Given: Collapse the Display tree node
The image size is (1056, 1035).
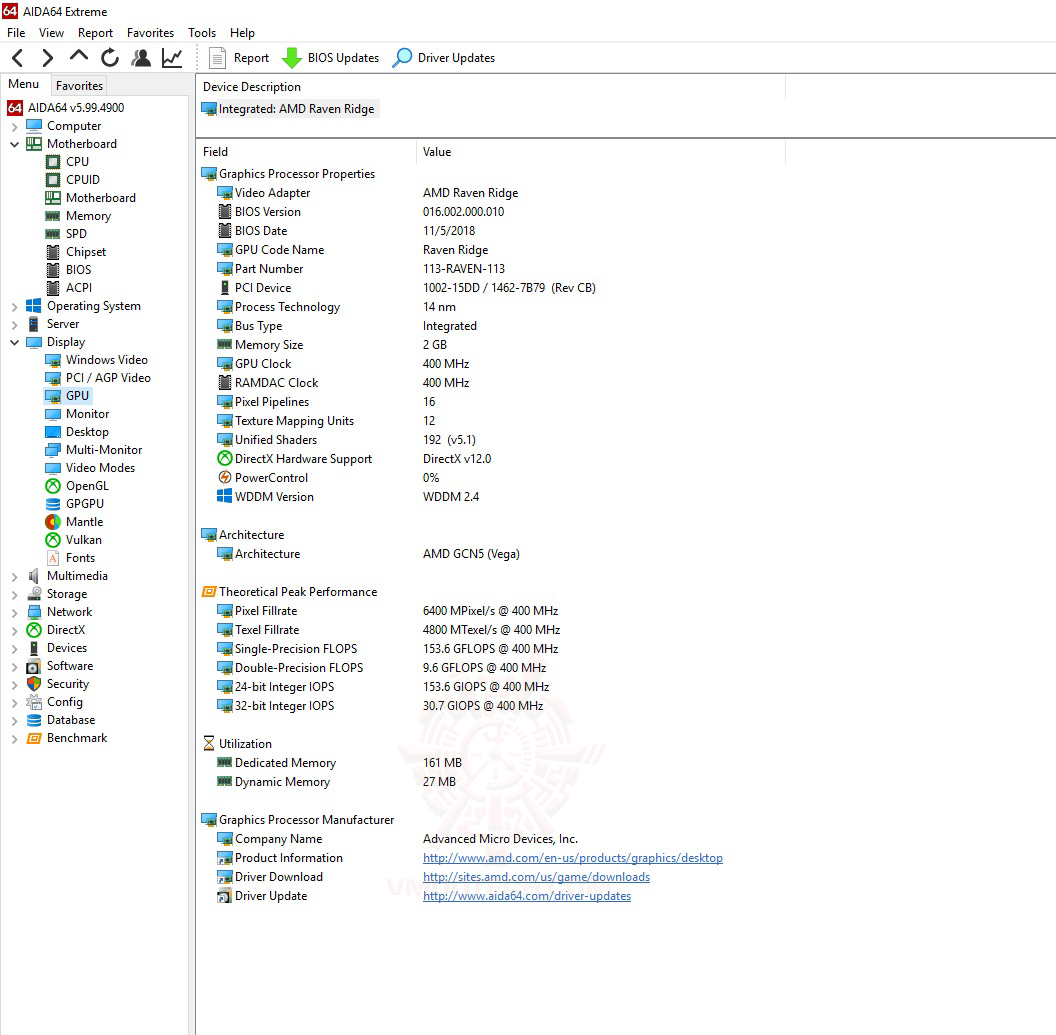Looking at the screenshot, I should (14, 342).
